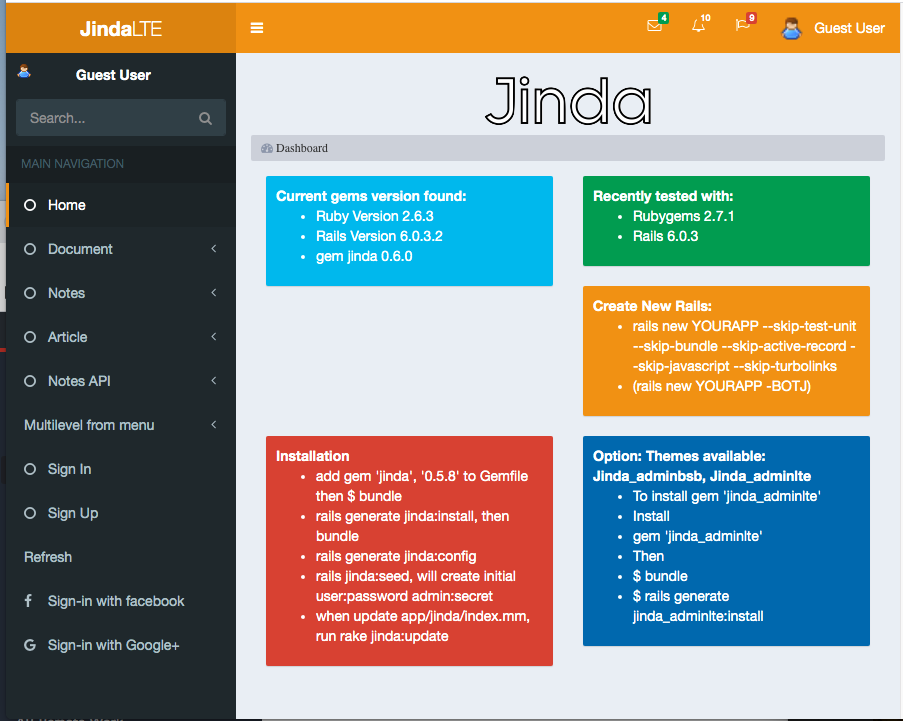Click the Option: Themes available heading
This screenshot has width=903, height=721.
(x=702, y=466)
